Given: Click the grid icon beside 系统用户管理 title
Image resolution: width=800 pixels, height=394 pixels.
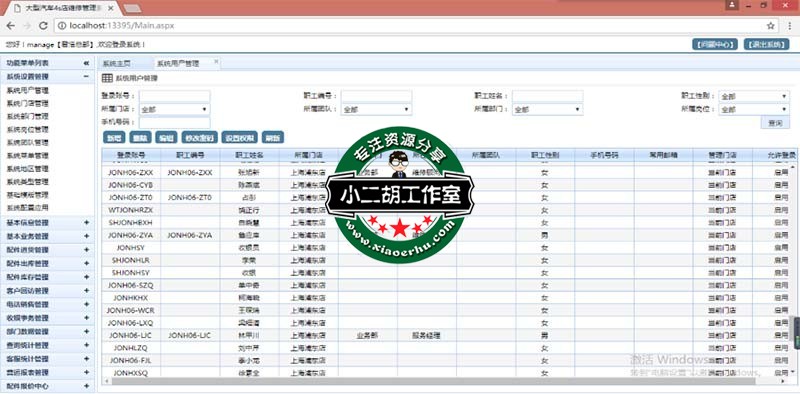Looking at the screenshot, I should click(x=107, y=78).
